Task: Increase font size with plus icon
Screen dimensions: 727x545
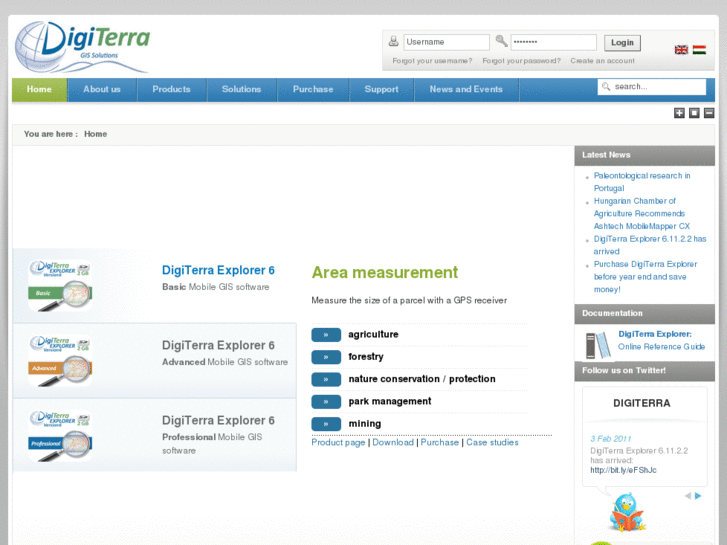Action: point(679,113)
